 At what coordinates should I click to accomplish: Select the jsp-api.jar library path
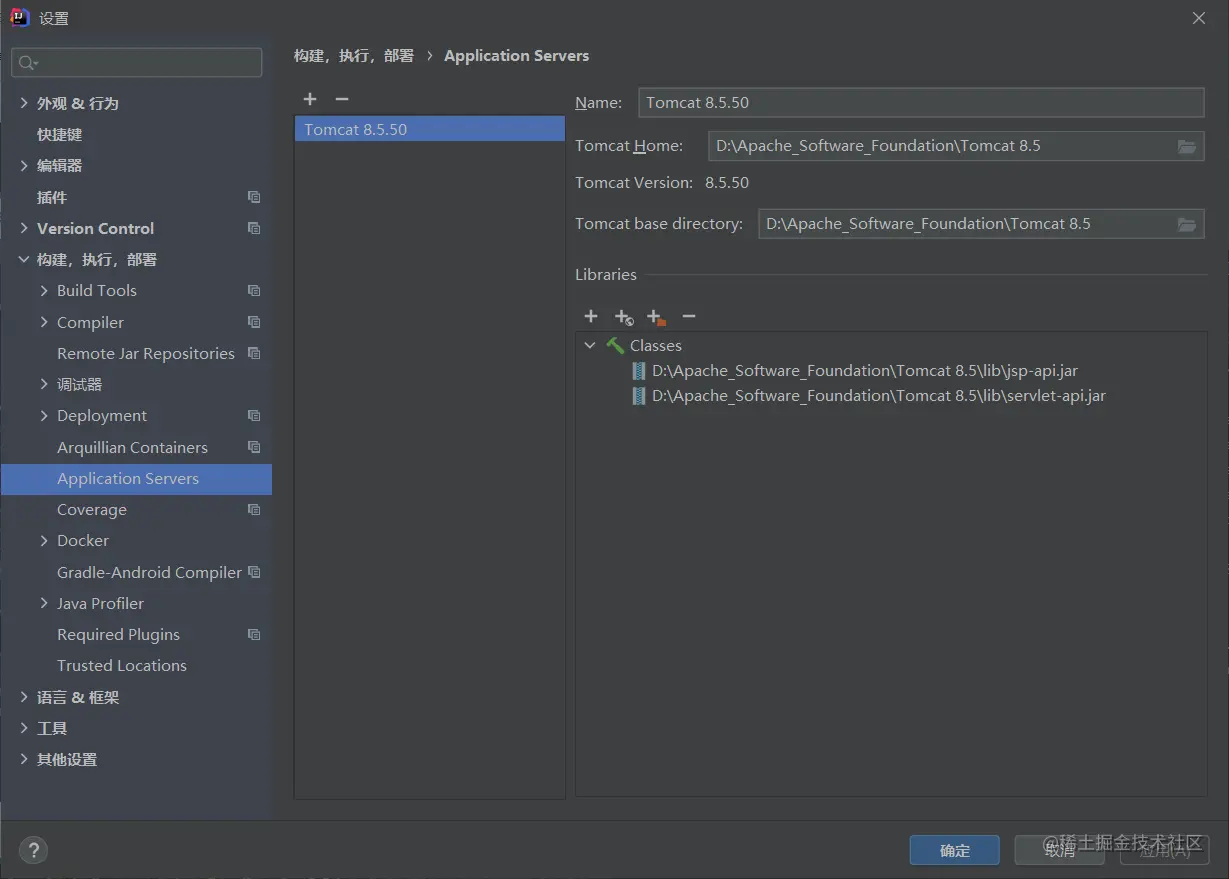coord(865,371)
